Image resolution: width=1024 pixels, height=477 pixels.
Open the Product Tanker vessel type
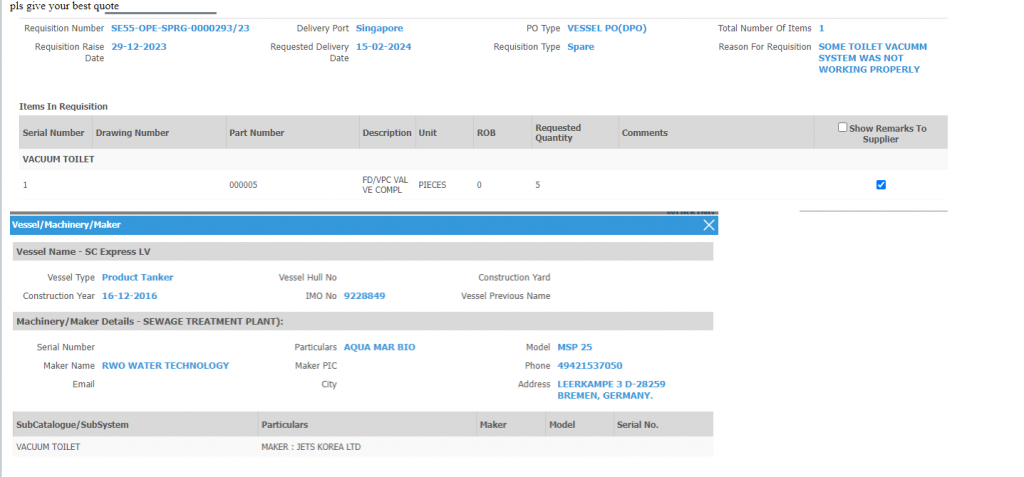(137, 277)
